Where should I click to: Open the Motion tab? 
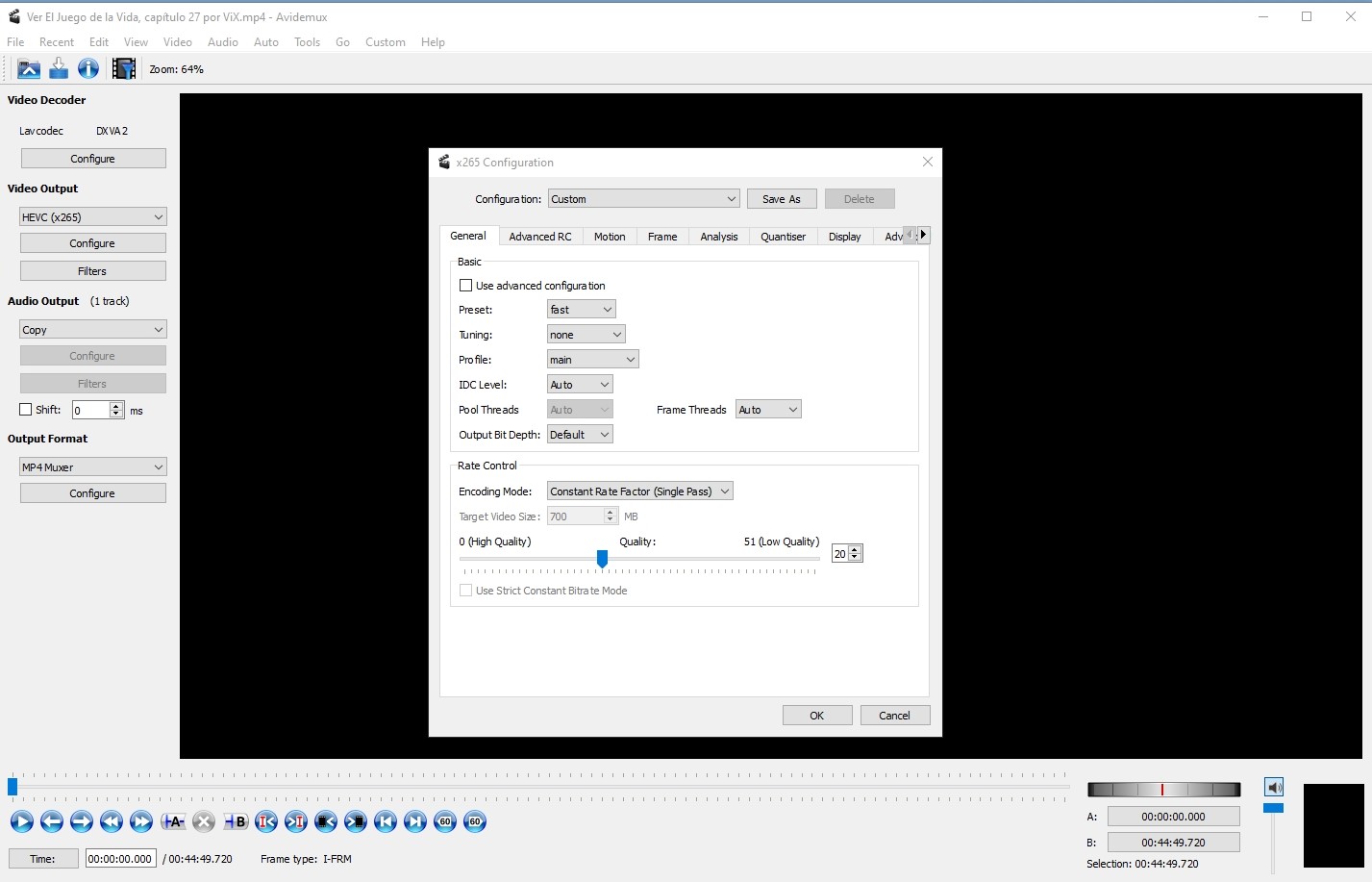(x=610, y=237)
